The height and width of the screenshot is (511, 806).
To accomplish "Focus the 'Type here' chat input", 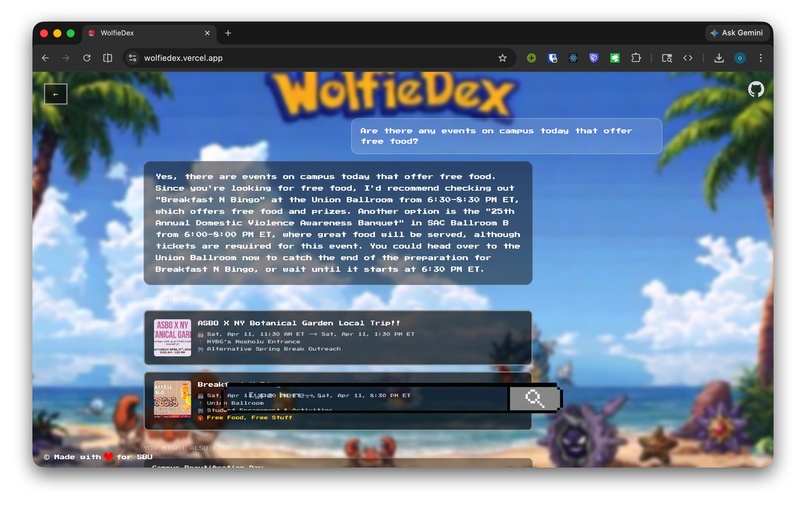I will [x=366, y=398].
